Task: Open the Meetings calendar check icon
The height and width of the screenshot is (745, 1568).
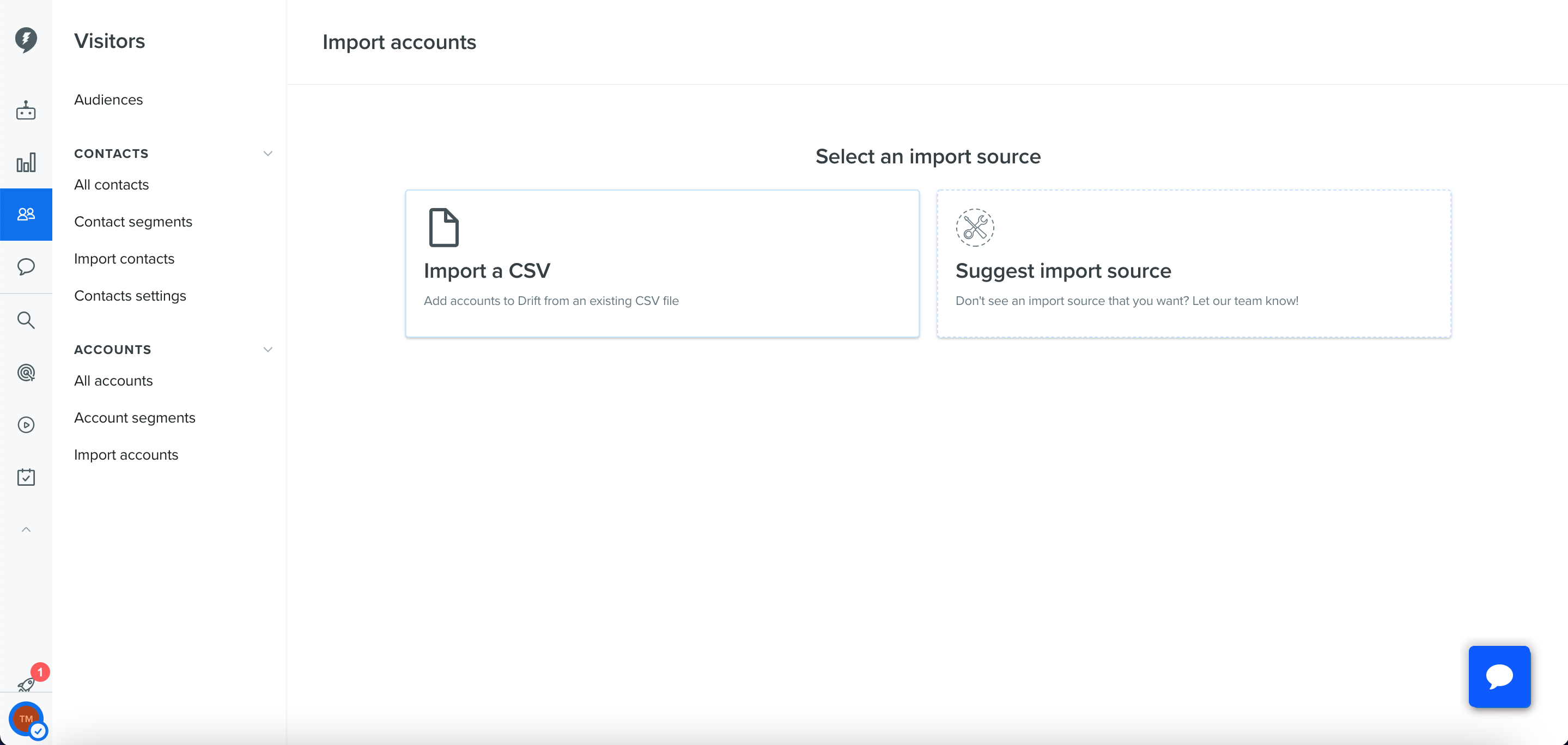Action: [26, 477]
